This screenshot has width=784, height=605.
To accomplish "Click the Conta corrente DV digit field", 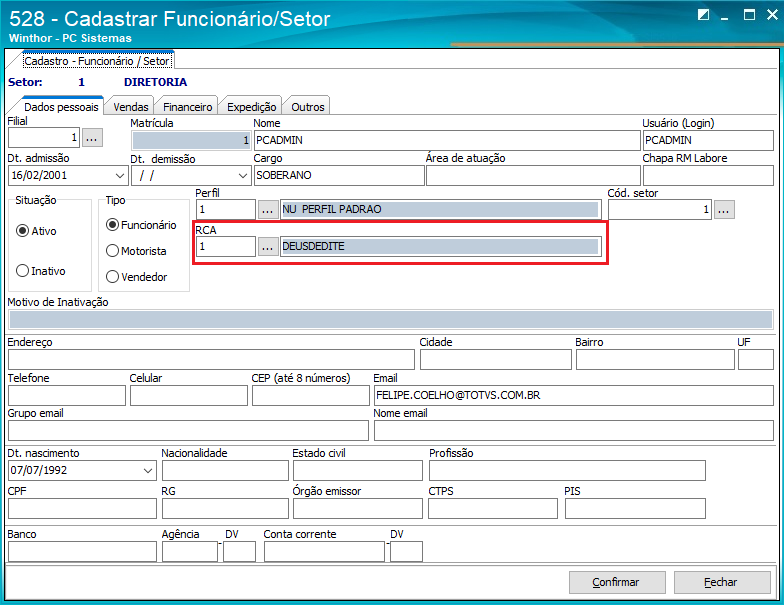I will 406,552.
